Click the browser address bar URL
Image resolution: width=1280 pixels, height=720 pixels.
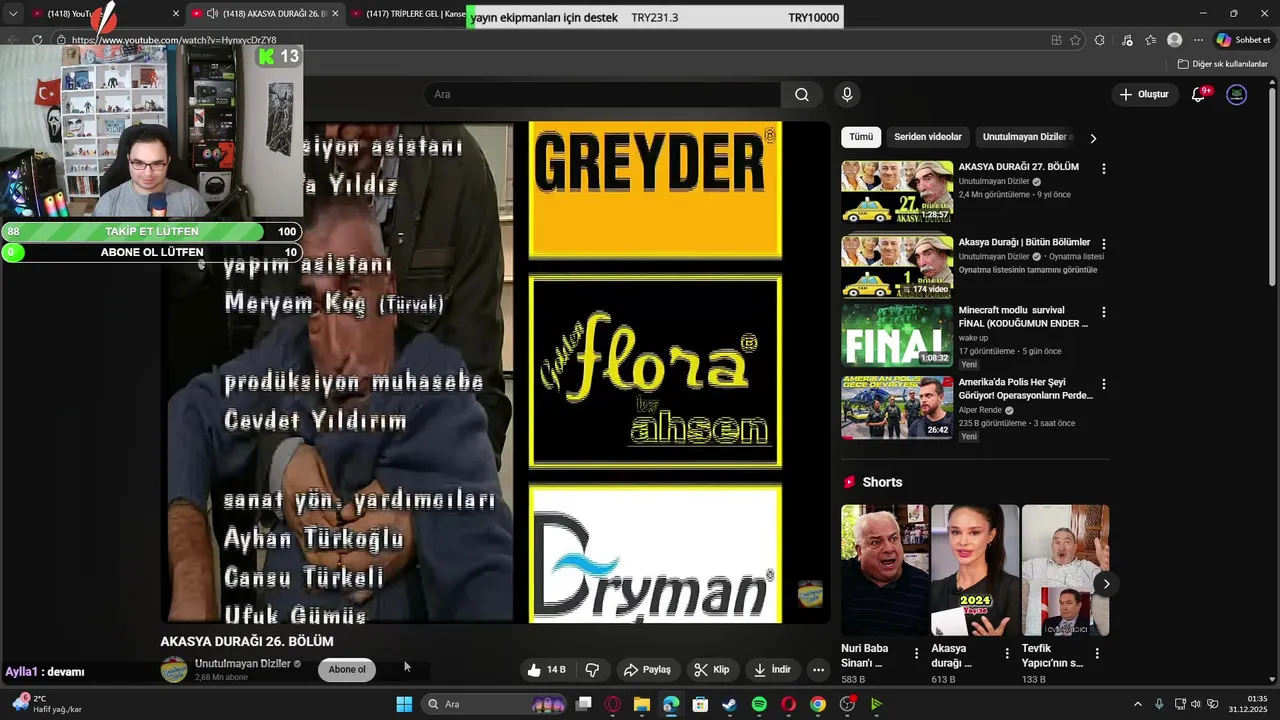point(174,40)
